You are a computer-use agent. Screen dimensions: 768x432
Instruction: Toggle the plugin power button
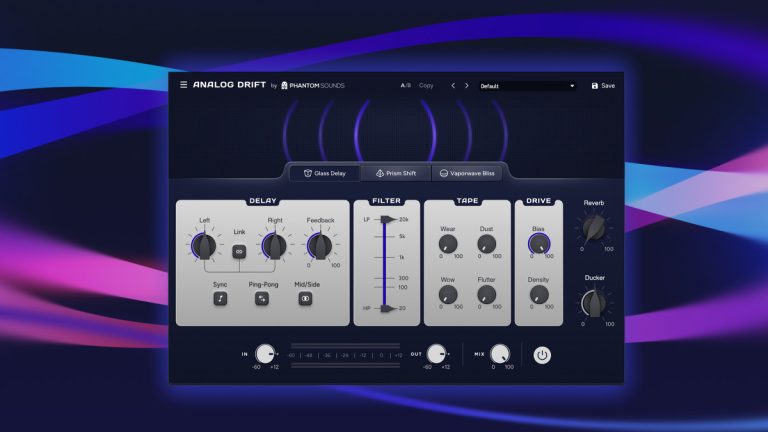(542, 355)
